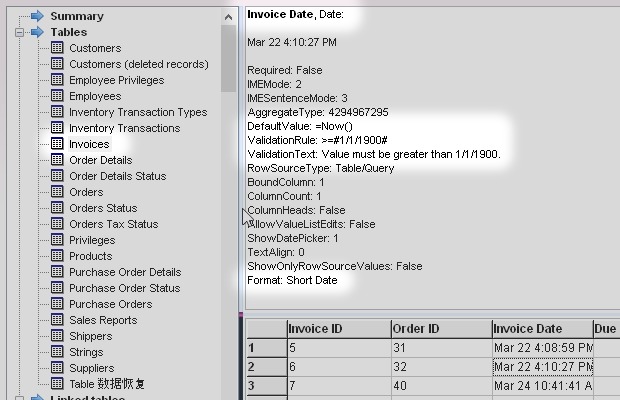This screenshot has height=400, width=620.
Task: Click the Invoices table icon
Action: tap(57, 144)
